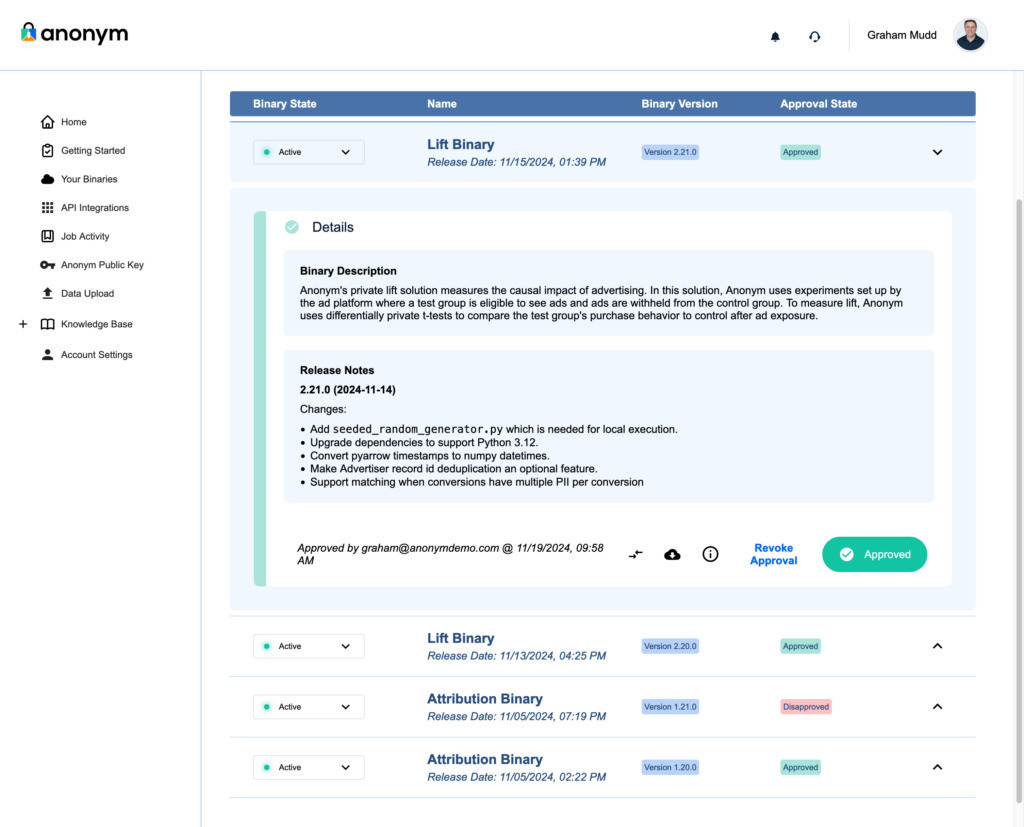Click the page vertical scrollbar
The height and width of the screenshot is (827, 1024).
tap(1019, 500)
